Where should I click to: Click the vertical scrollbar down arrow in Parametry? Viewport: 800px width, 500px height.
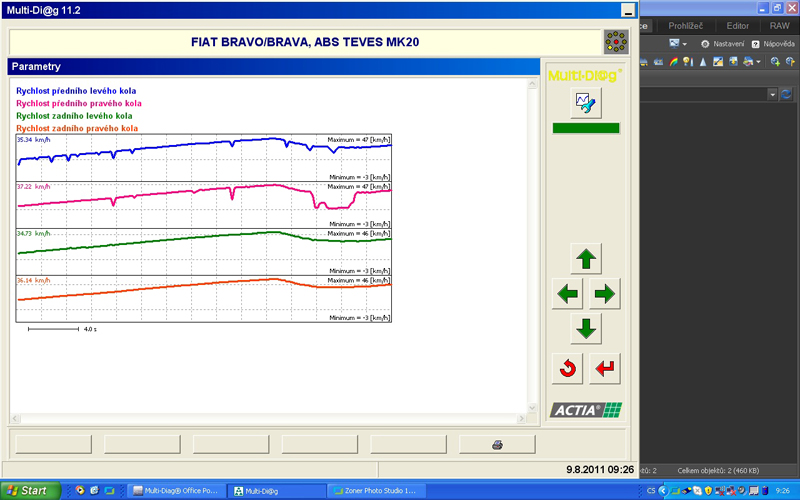(x=532, y=408)
